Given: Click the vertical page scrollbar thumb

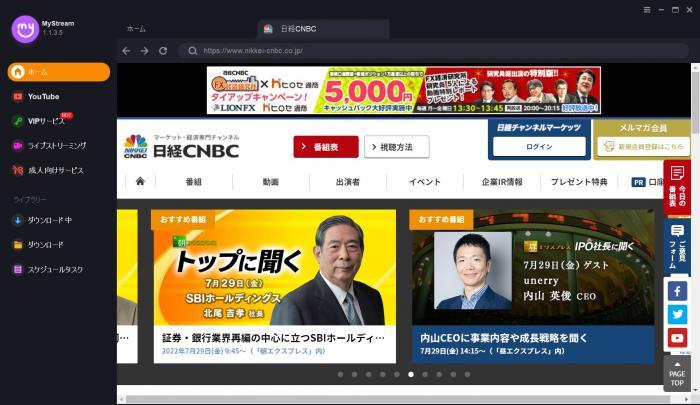Looking at the screenshot, I should 695,102.
